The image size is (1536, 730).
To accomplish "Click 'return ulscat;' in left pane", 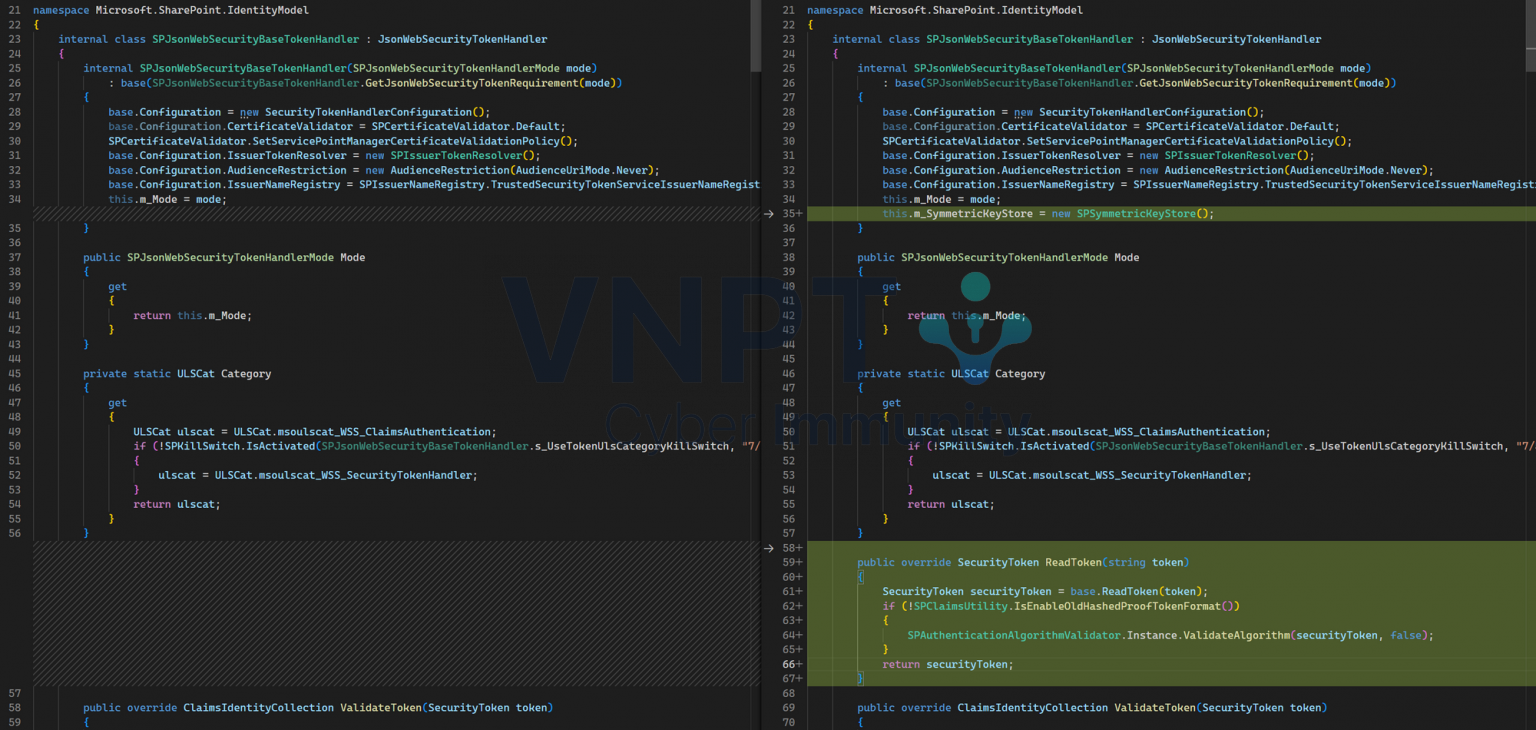I will tap(176, 504).
